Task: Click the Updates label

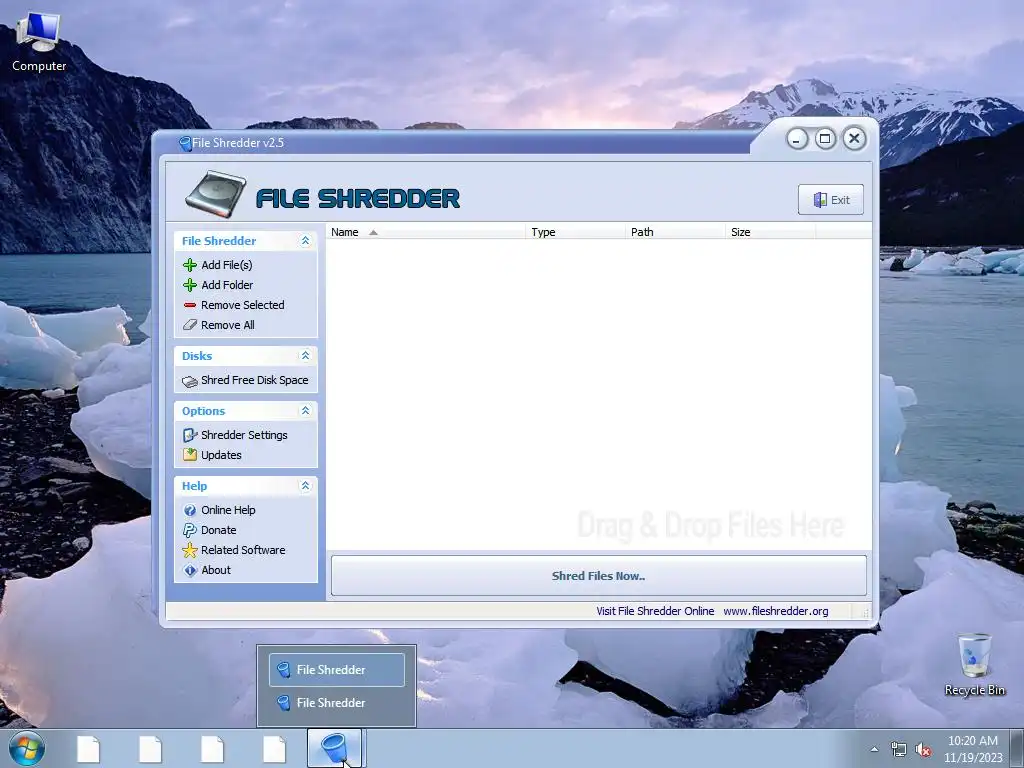Action: [x=221, y=455]
